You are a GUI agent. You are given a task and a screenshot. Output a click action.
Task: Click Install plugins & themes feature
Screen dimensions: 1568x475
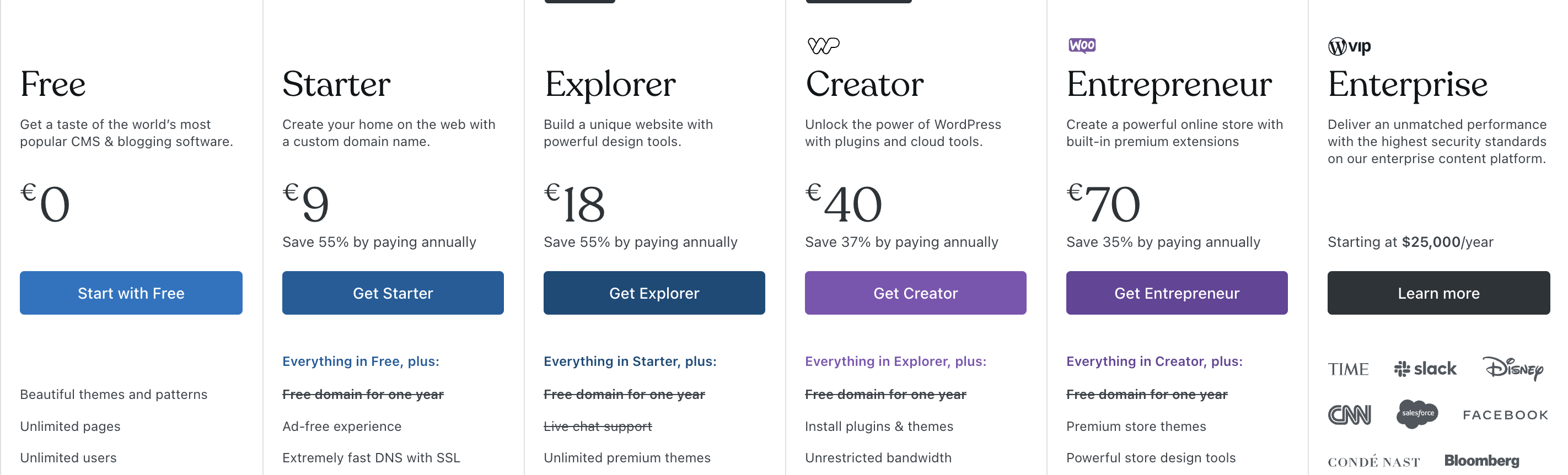coord(878,427)
